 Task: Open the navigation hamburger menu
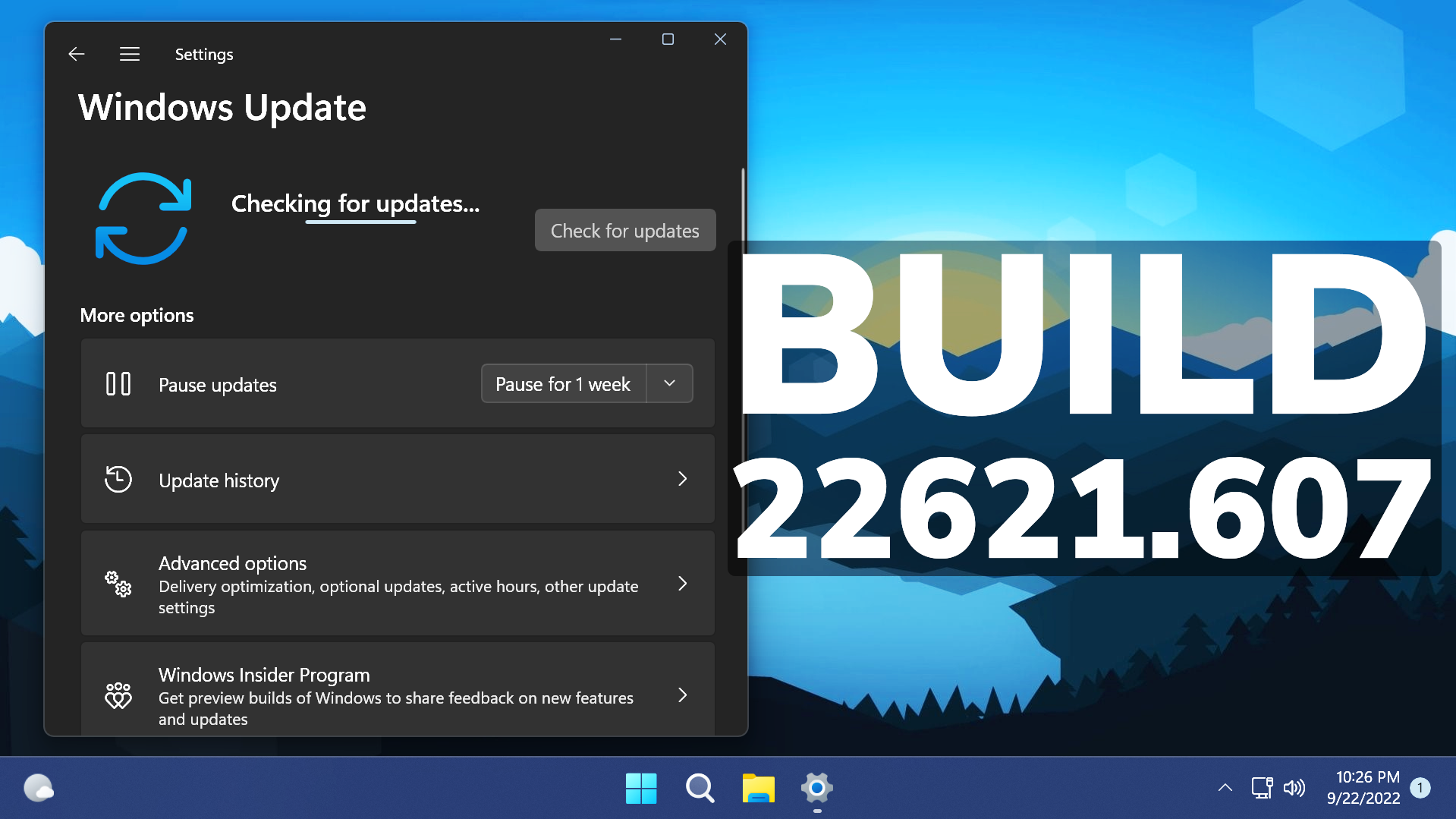click(129, 54)
